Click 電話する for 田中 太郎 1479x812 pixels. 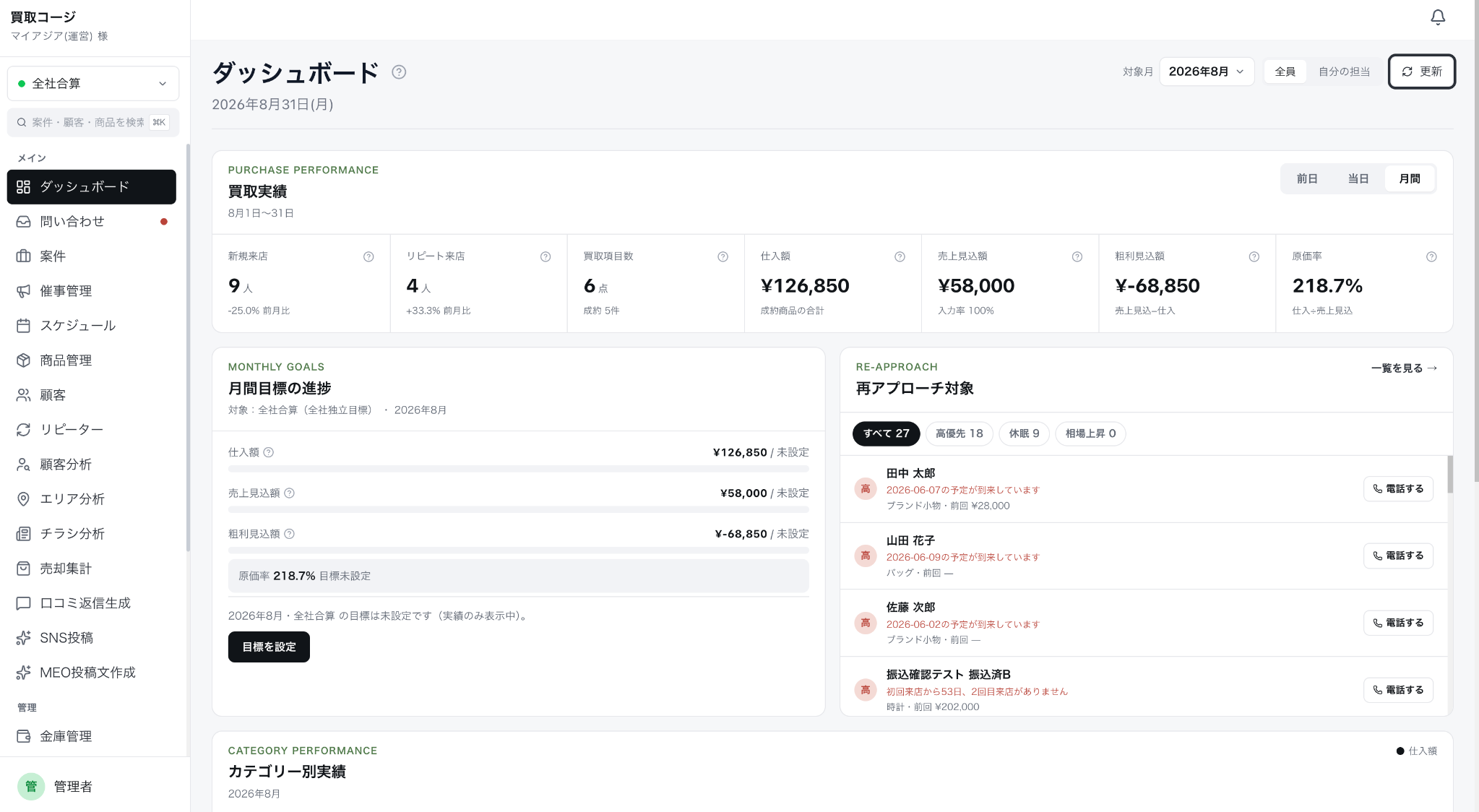pos(1398,489)
